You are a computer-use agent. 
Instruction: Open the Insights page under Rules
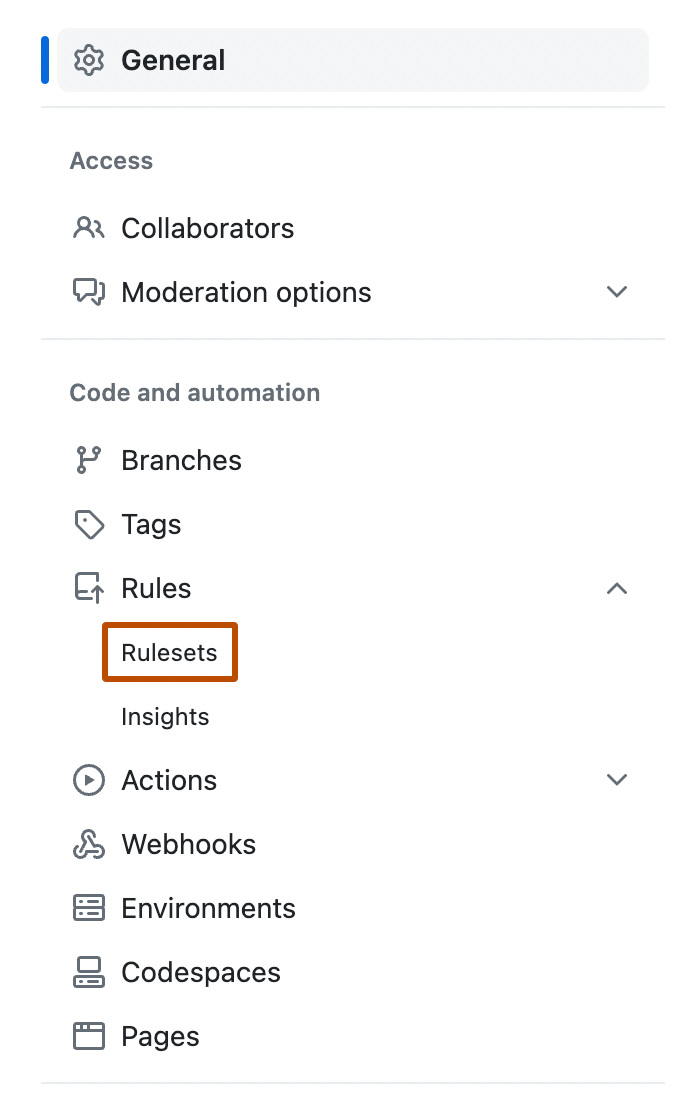coord(165,716)
